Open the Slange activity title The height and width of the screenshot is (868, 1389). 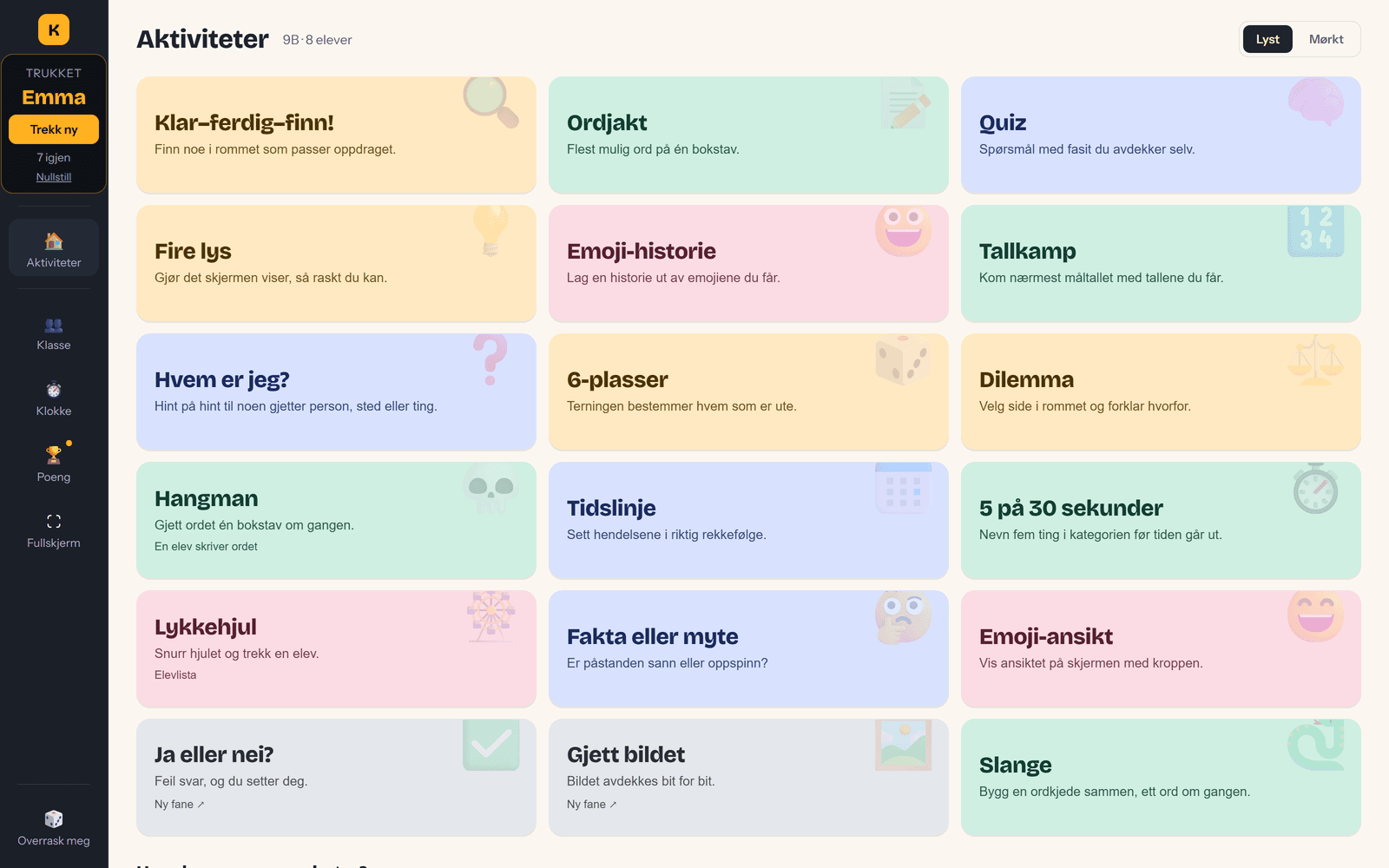[x=1016, y=765]
